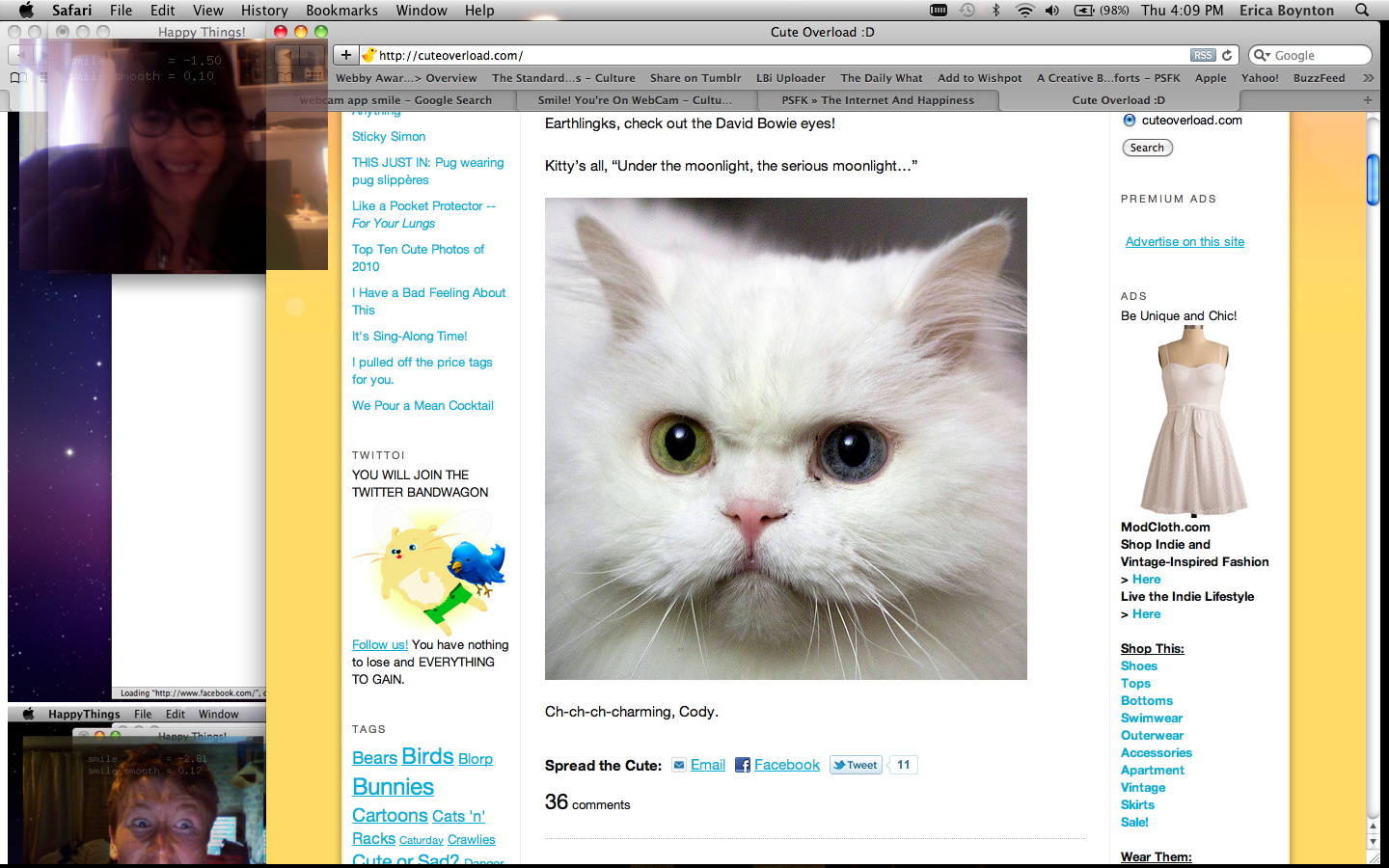The width and height of the screenshot is (1389, 868).
Task: Switch to webcam app smile Google Search tab
Action: click(395, 99)
